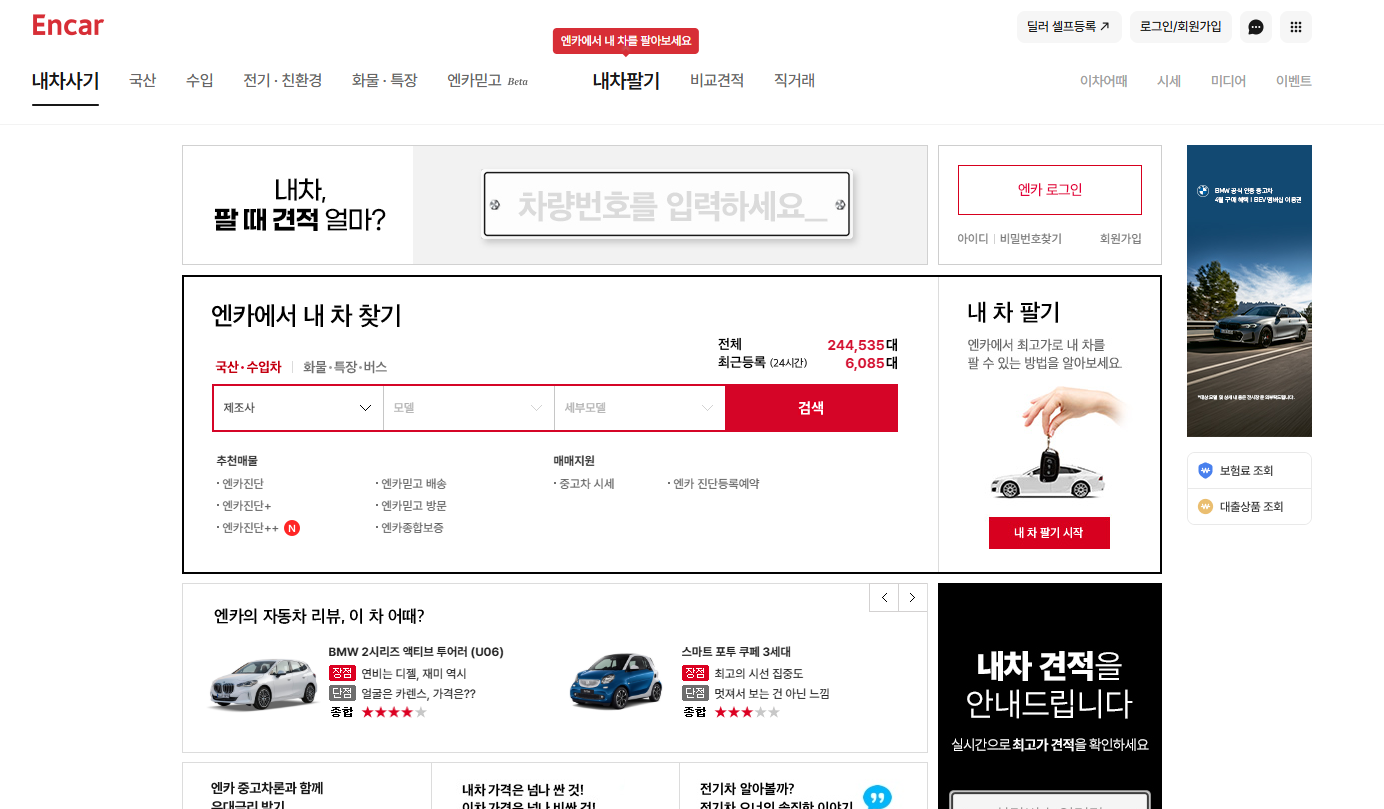Image resolution: width=1384 pixels, height=809 pixels.
Task: Select the 국산·수입차 tab
Action: click(x=249, y=367)
